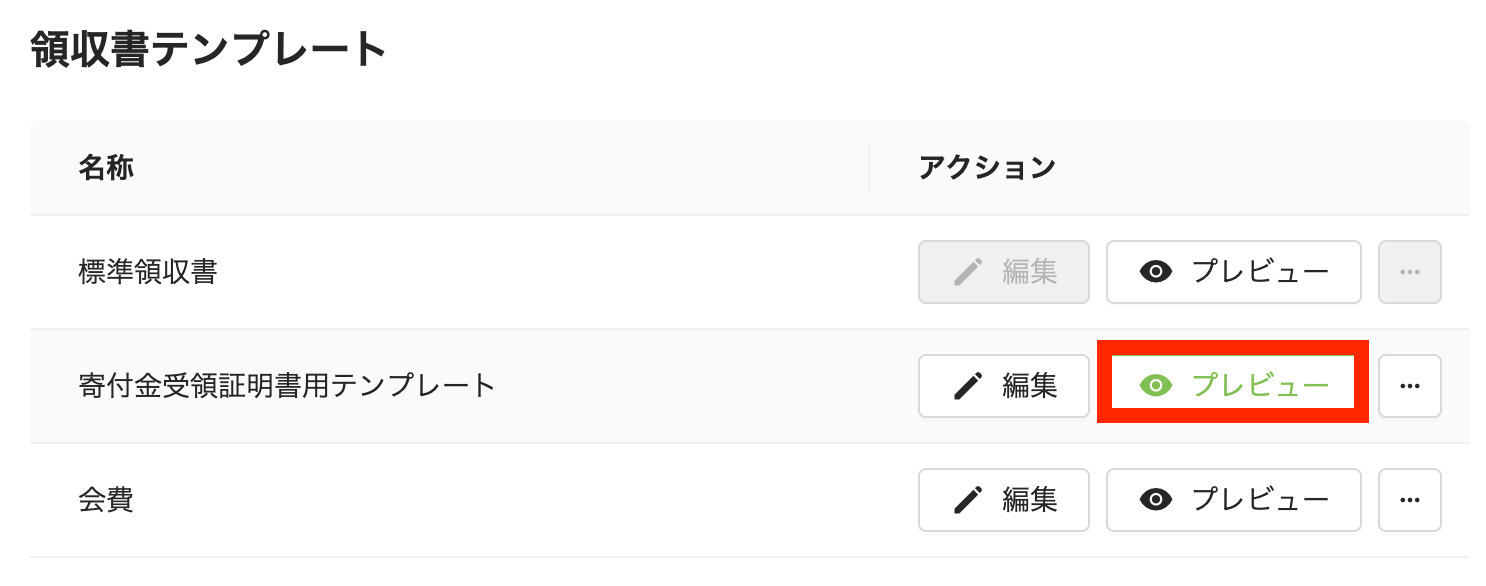Click the pencil icon for 寄付金受領証明書用テンプレート
The image size is (1486, 586).
point(968,386)
